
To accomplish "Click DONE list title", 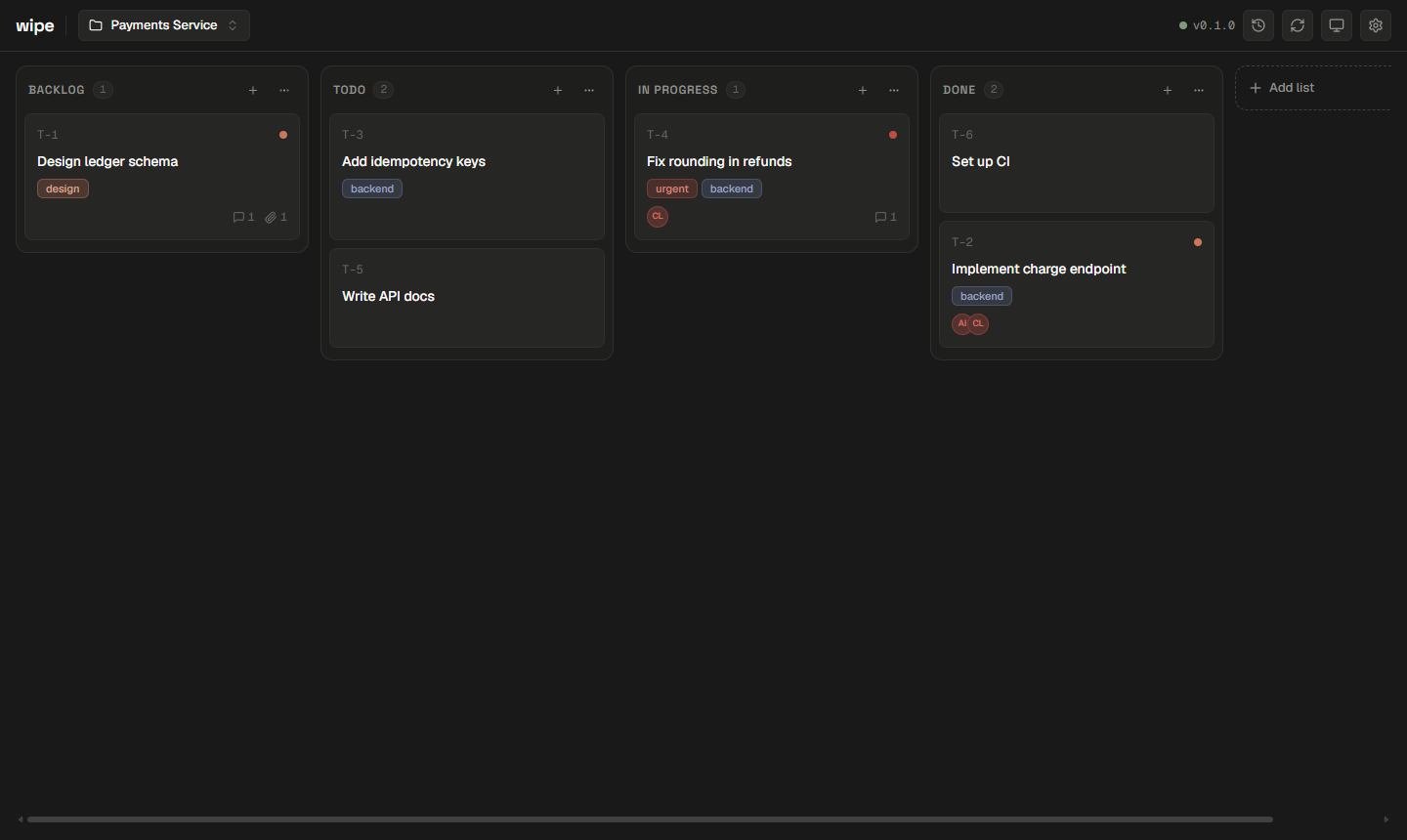I will pos(959,90).
